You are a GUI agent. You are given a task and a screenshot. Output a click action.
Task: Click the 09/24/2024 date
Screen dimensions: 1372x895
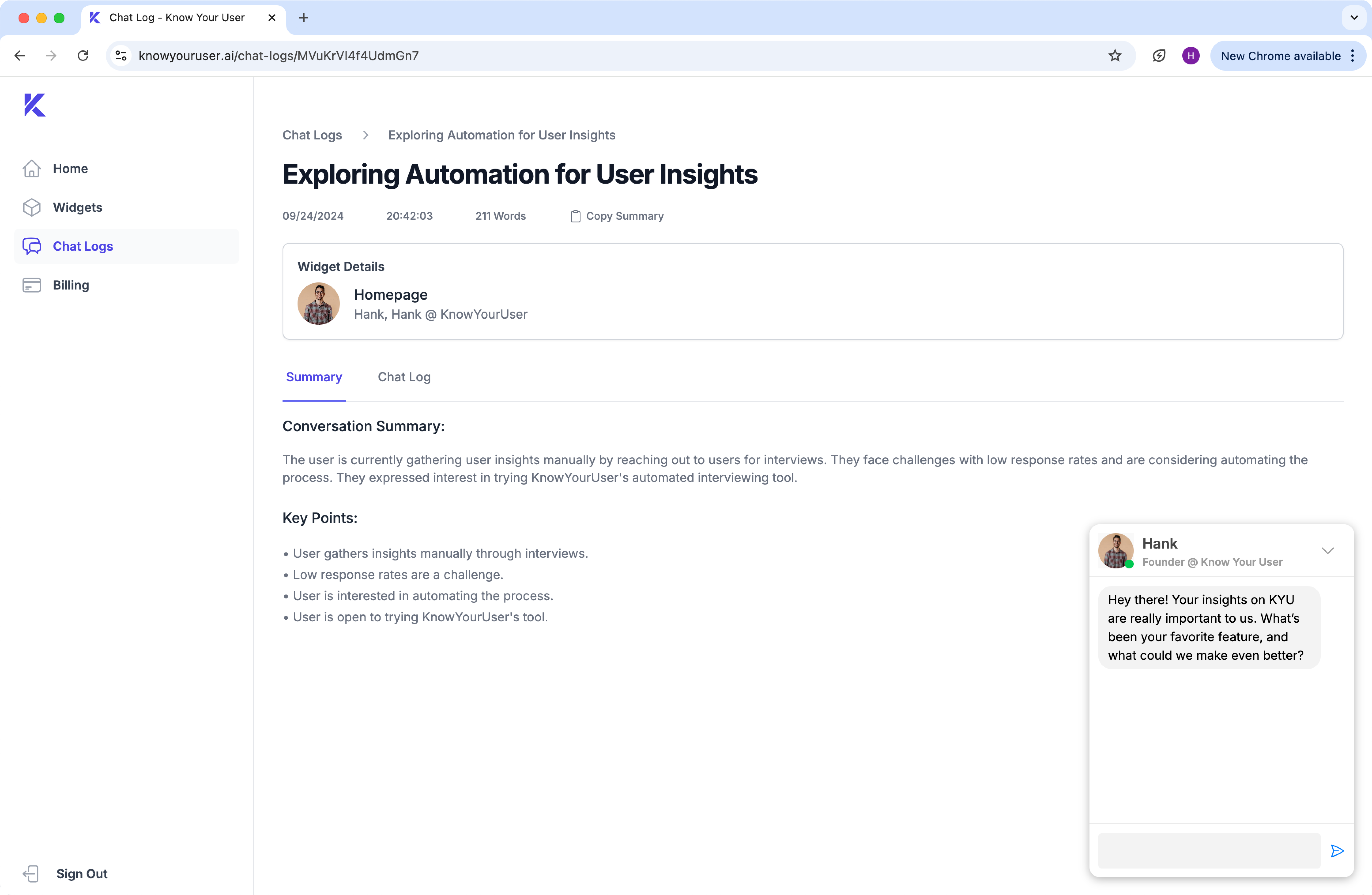coord(313,216)
